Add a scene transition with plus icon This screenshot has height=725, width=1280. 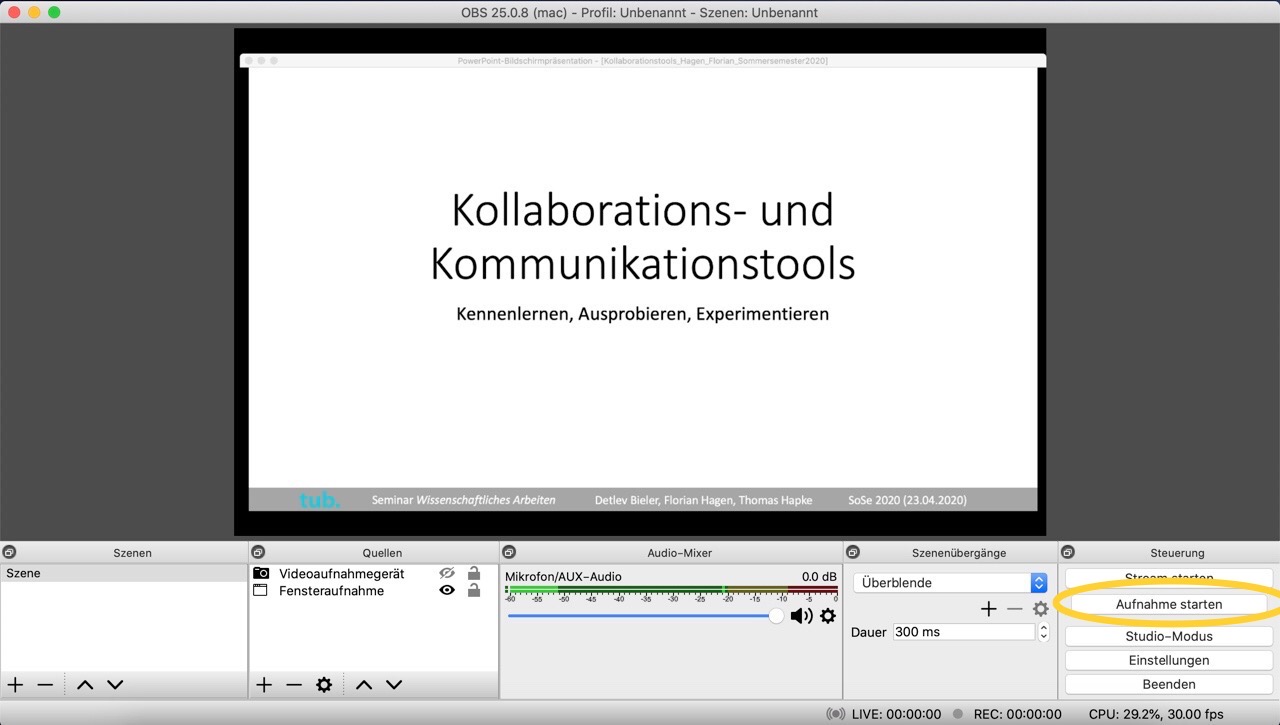[x=988, y=609]
